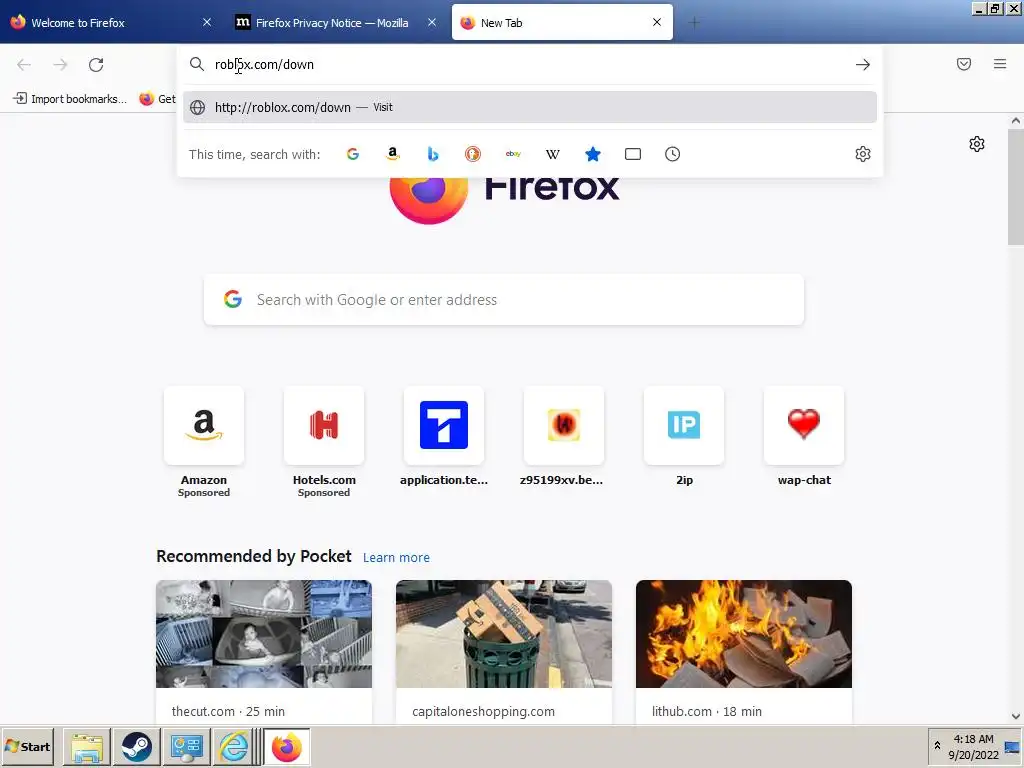
Task: Open Internet Explorer from taskbar
Action: click(233, 747)
